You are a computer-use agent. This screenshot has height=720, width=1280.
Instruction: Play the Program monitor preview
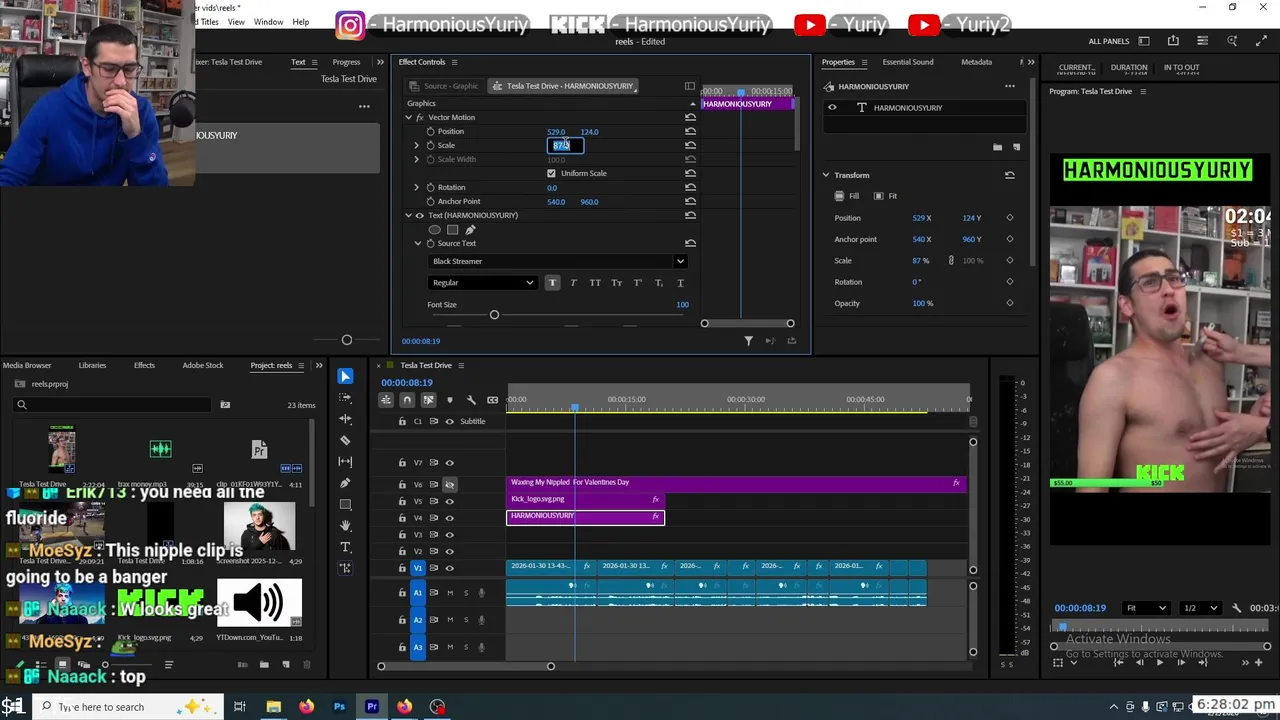click(x=1159, y=662)
